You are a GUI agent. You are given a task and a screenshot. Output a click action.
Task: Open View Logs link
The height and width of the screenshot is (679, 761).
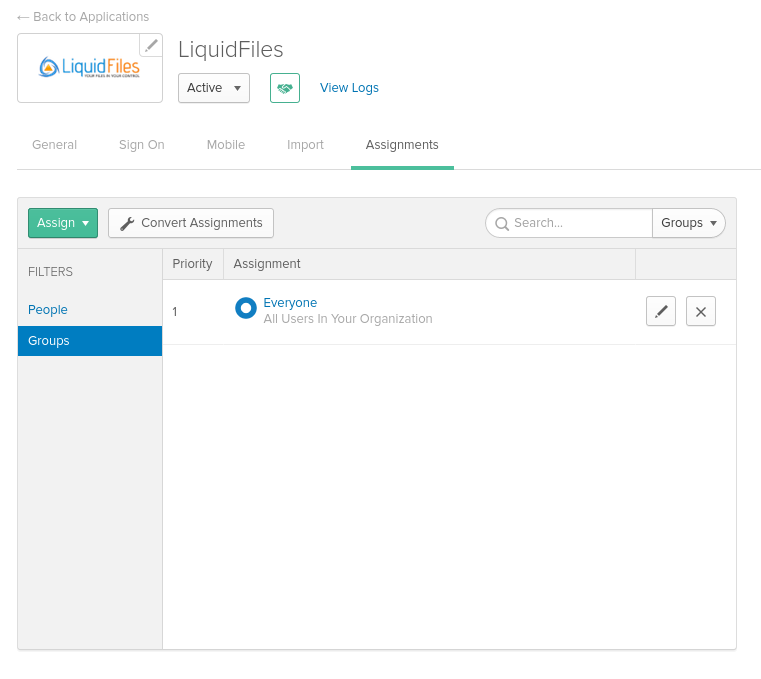click(349, 88)
